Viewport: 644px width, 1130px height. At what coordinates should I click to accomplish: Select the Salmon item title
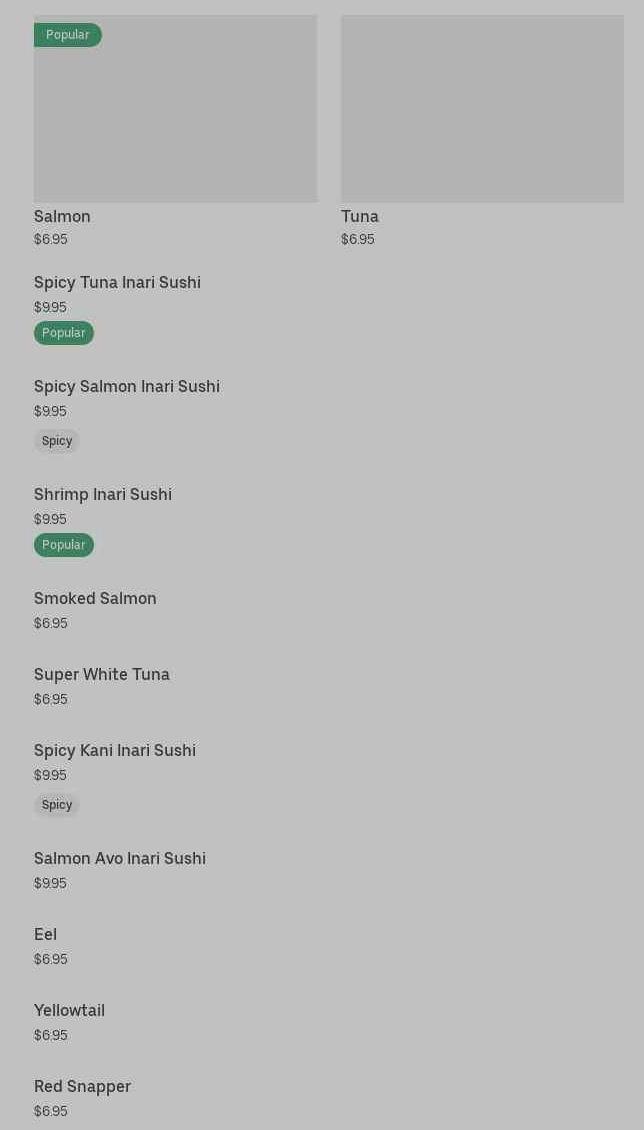pos(62,216)
